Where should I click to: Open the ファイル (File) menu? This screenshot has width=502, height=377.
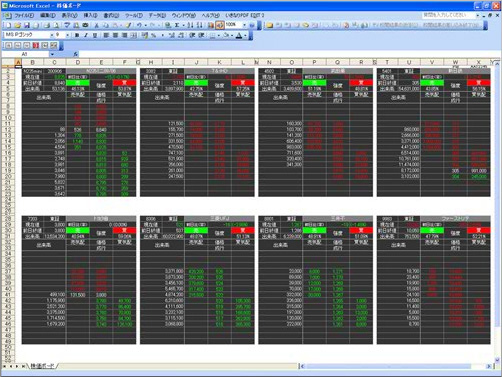24,15
